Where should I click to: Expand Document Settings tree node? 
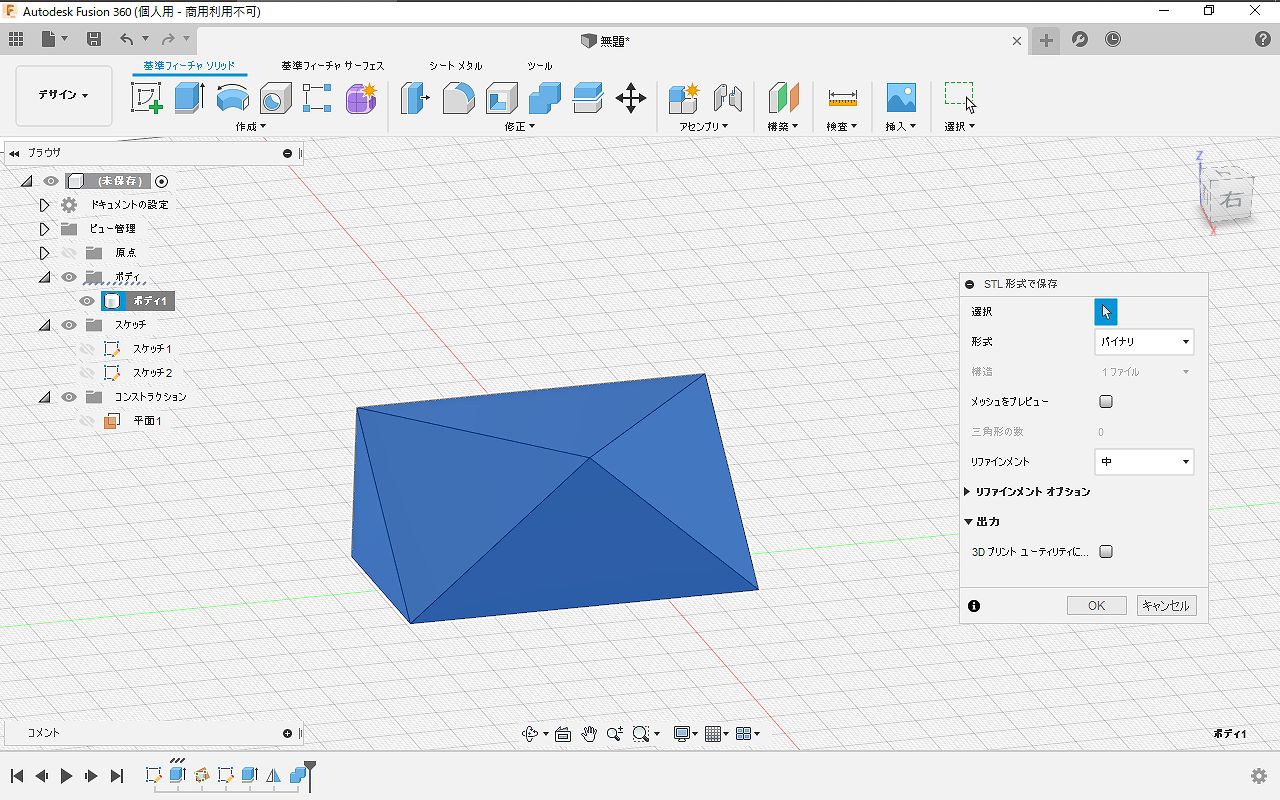pos(44,205)
